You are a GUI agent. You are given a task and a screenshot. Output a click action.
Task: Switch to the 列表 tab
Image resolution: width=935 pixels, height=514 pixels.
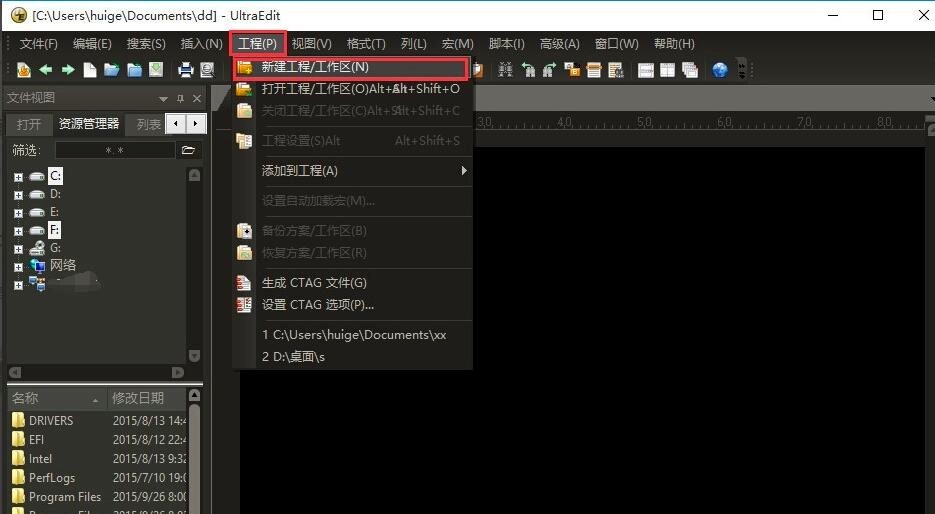pos(147,125)
